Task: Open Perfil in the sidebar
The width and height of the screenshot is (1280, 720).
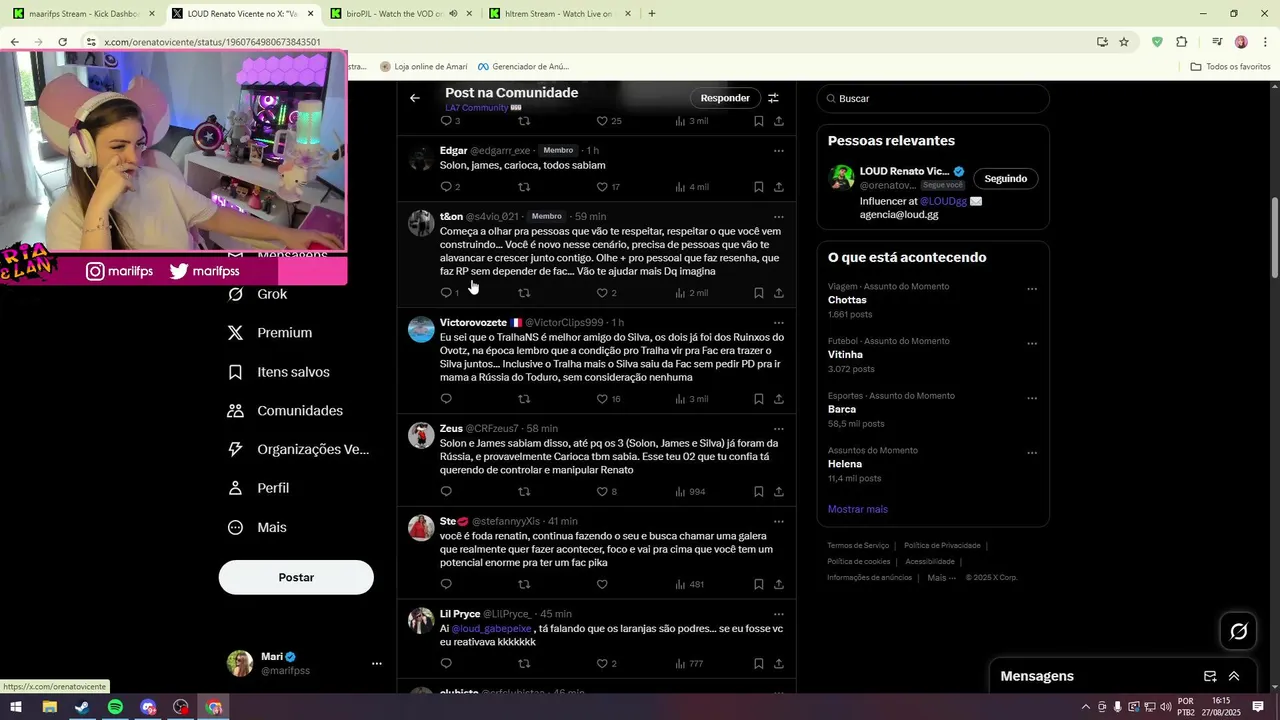Action: coord(259,488)
